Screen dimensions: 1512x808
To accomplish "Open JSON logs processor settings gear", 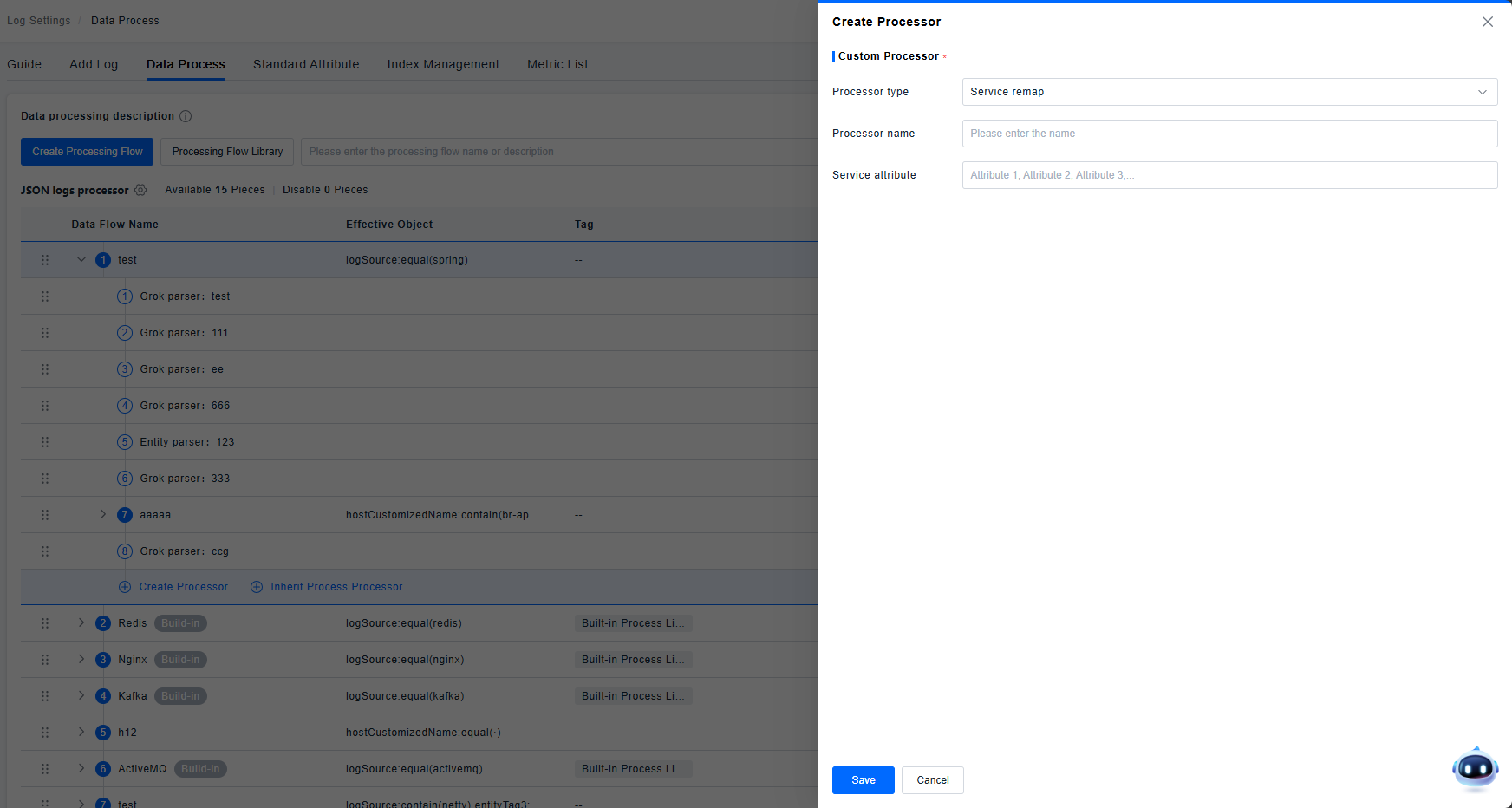I will [x=140, y=190].
